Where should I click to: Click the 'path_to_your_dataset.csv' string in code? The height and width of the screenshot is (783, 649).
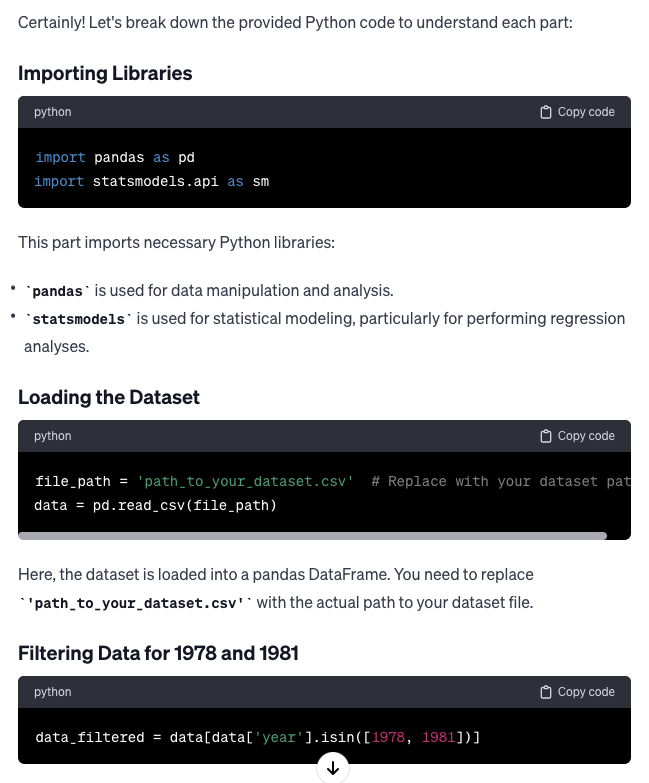coord(245,481)
